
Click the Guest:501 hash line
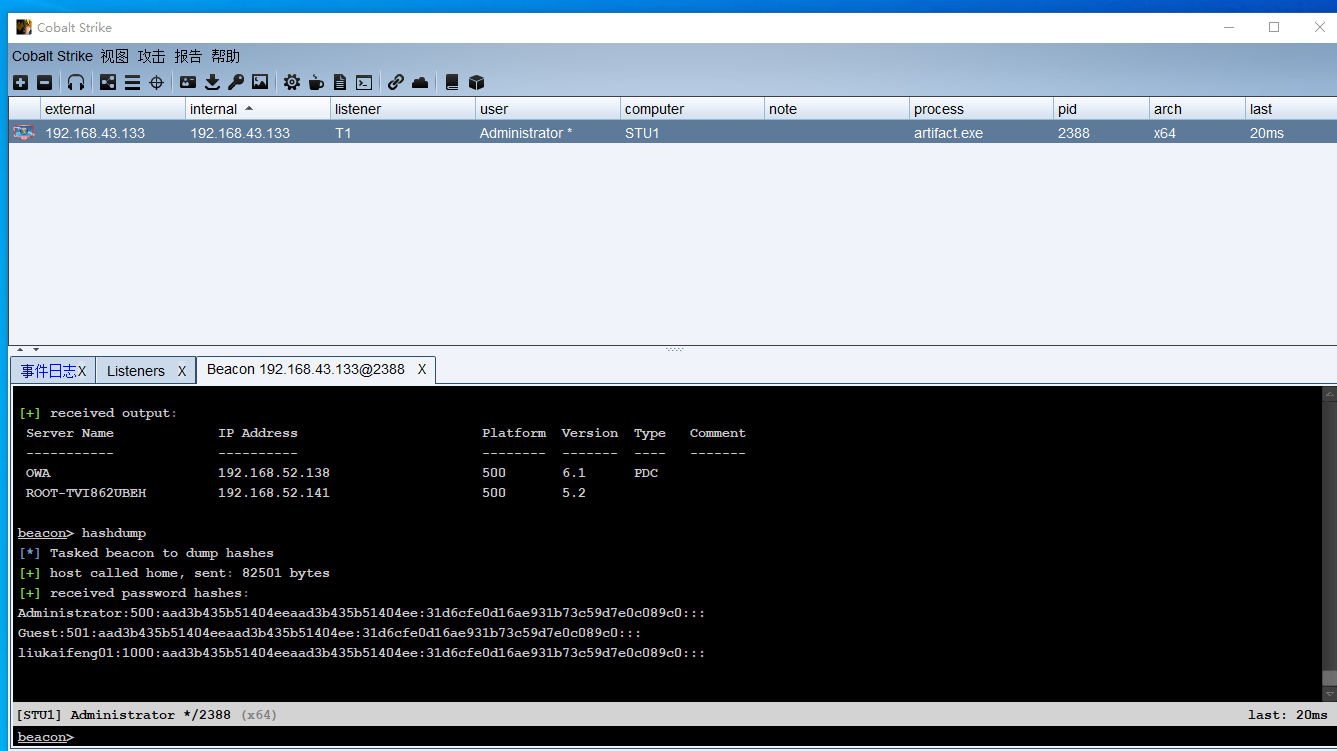(x=329, y=633)
